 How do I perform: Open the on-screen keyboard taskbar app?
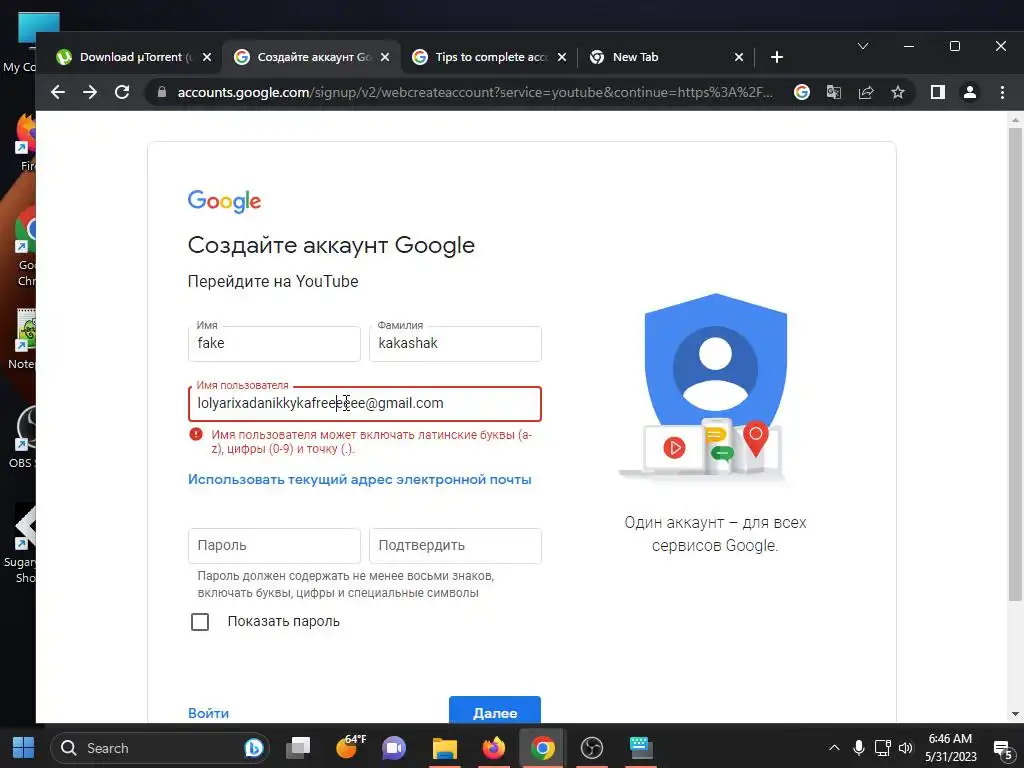pyautogui.click(x=640, y=748)
